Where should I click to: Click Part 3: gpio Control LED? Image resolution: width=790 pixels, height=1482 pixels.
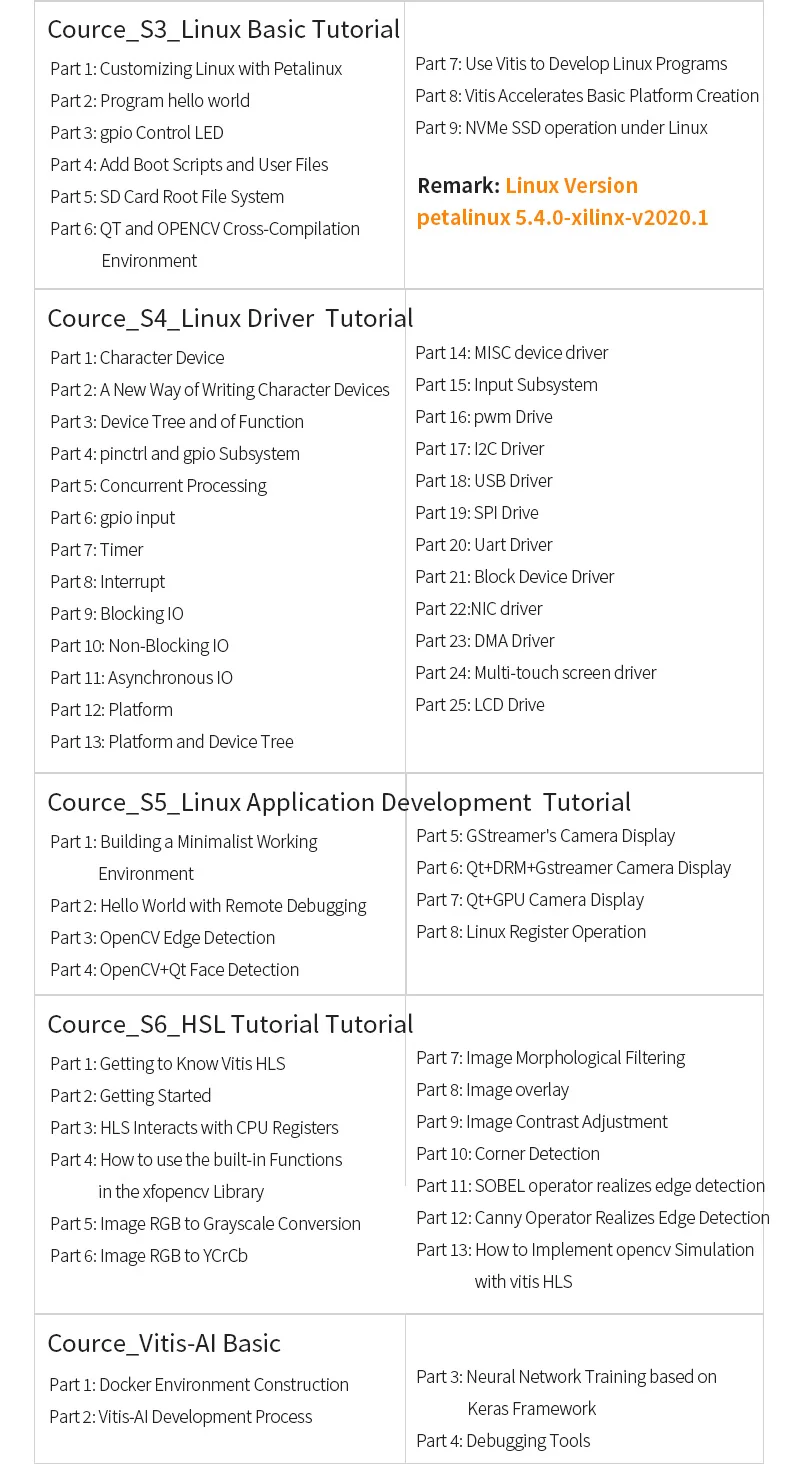(x=137, y=133)
